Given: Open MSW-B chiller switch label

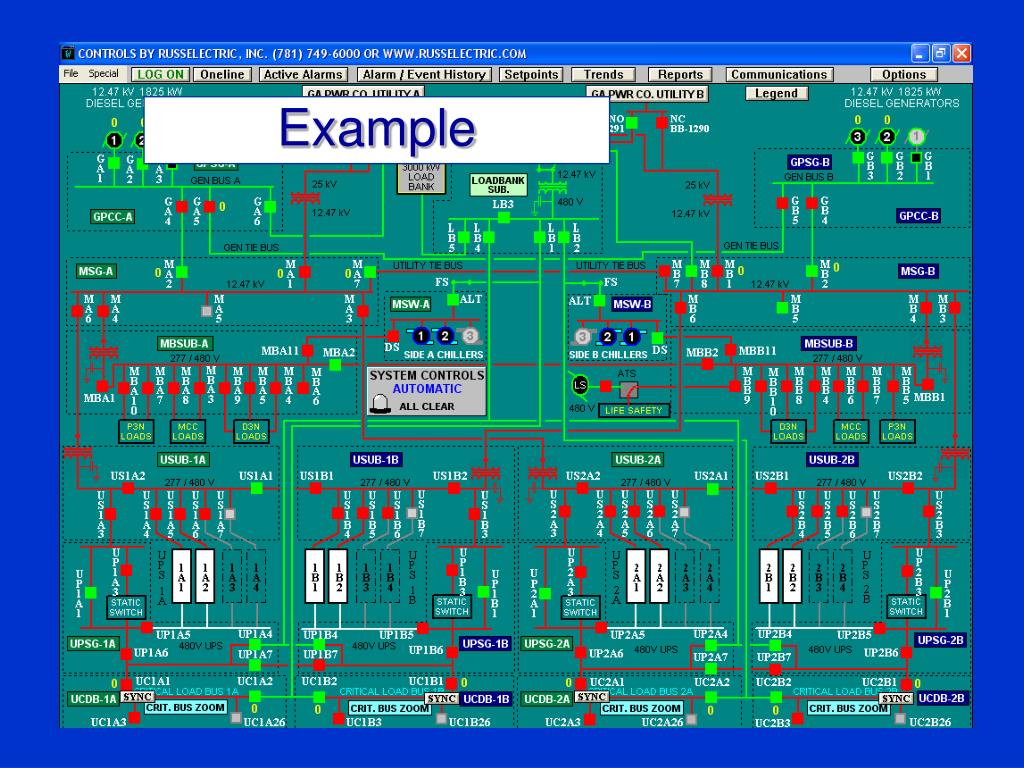Looking at the screenshot, I should point(632,304).
